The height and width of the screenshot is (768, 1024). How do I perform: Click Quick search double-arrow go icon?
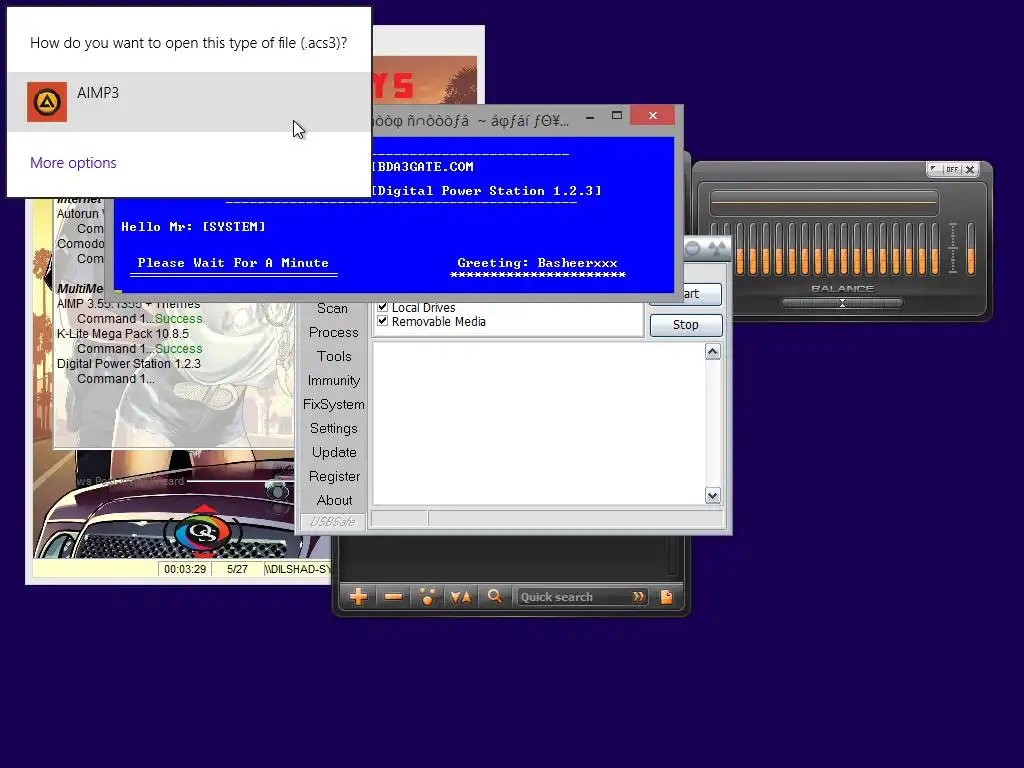click(x=638, y=596)
